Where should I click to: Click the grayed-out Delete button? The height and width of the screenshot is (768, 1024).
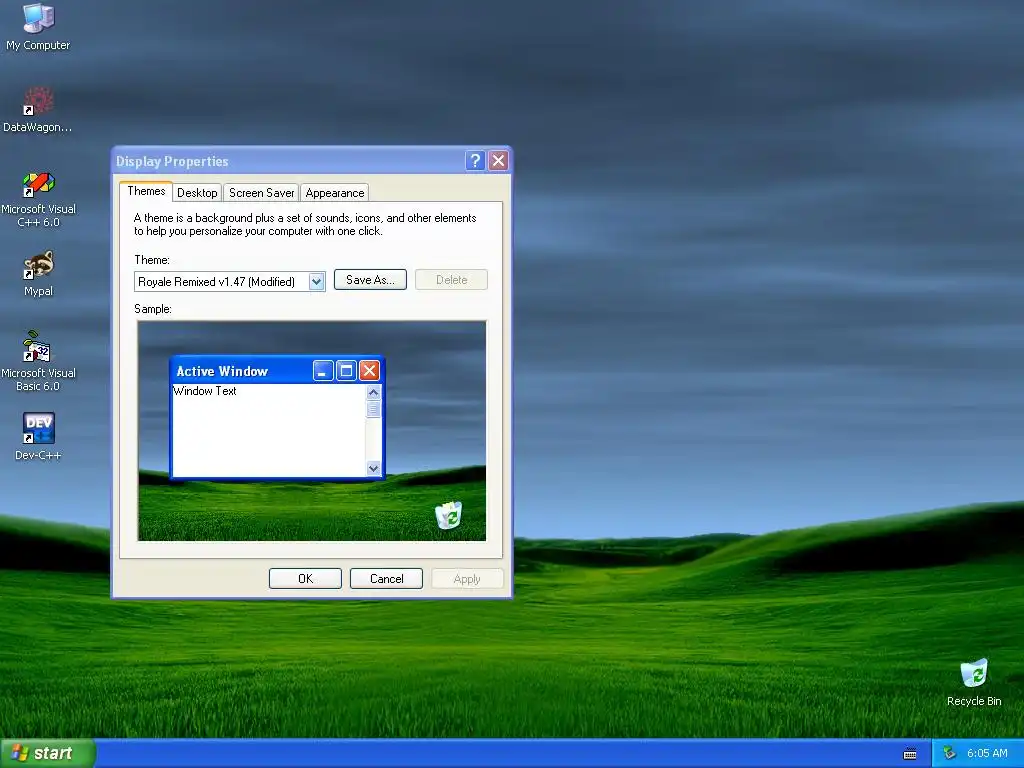click(451, 280)
